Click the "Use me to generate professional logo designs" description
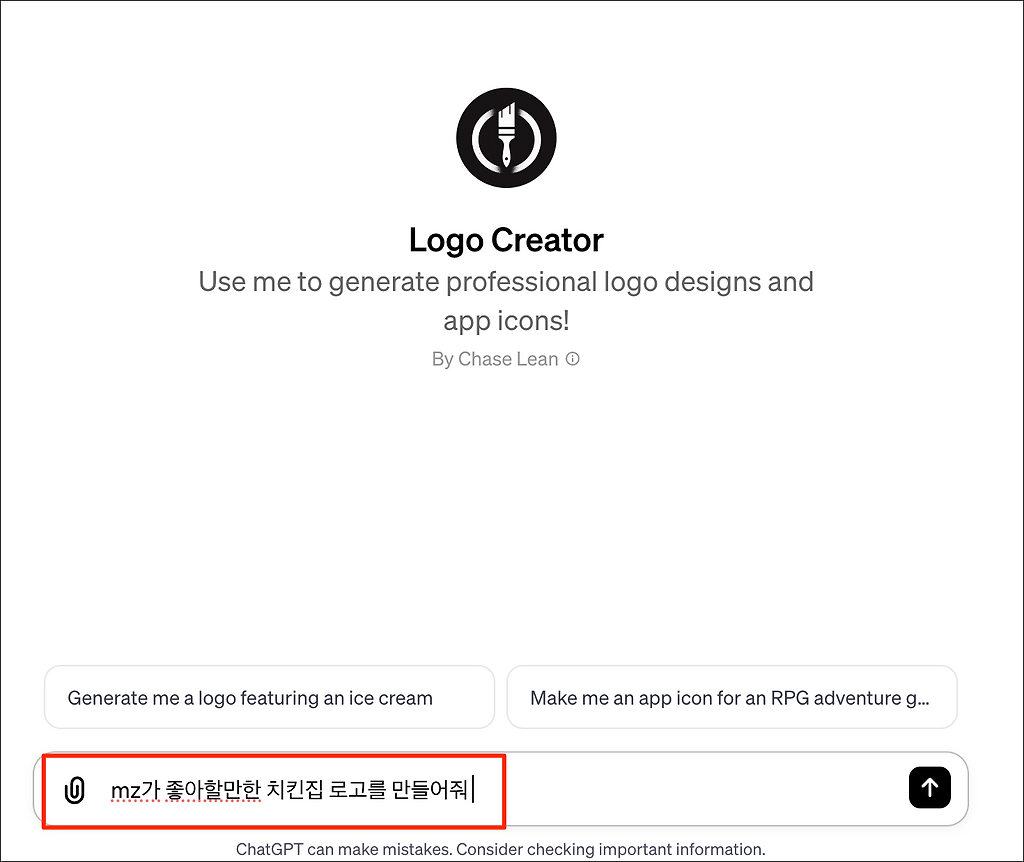This screenshot has height=862, width=1024. [x=506, y=301]
